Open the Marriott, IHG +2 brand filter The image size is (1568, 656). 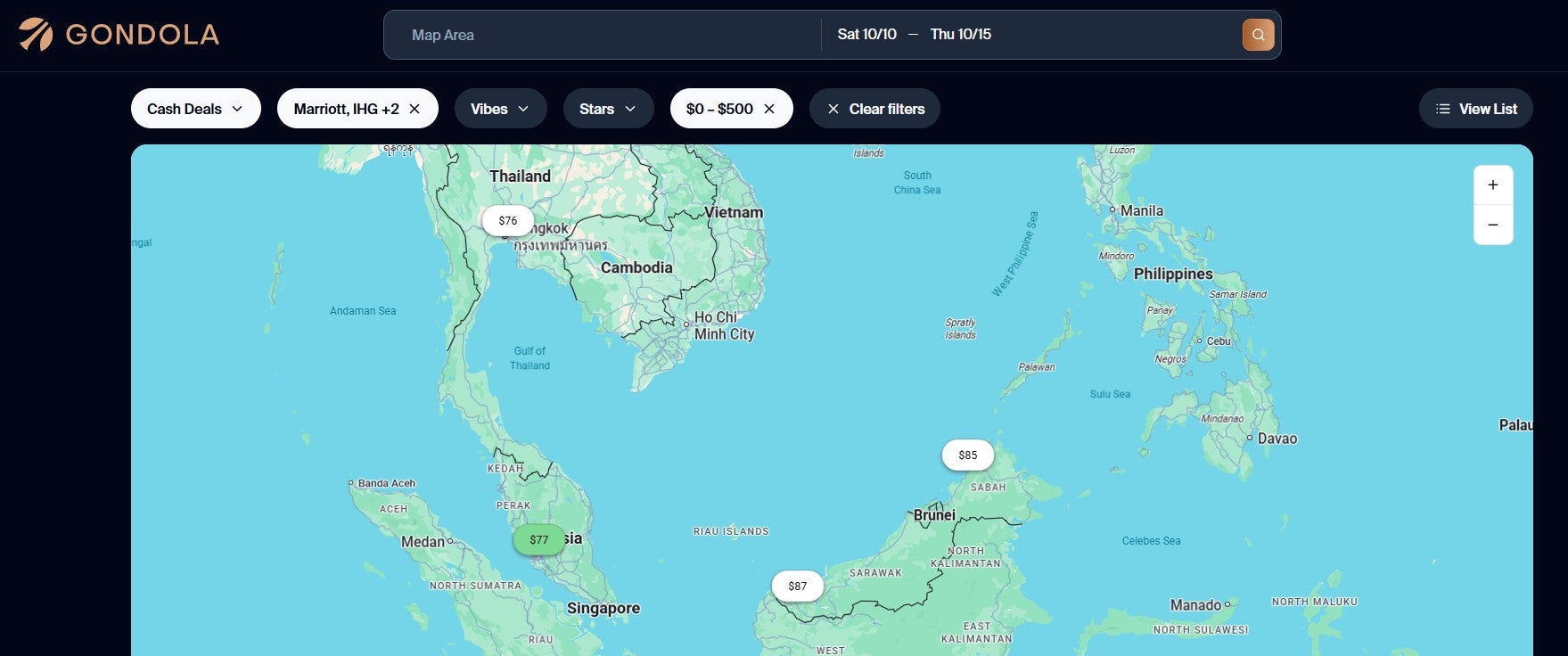pyautogui.click(x=346, y=109)
